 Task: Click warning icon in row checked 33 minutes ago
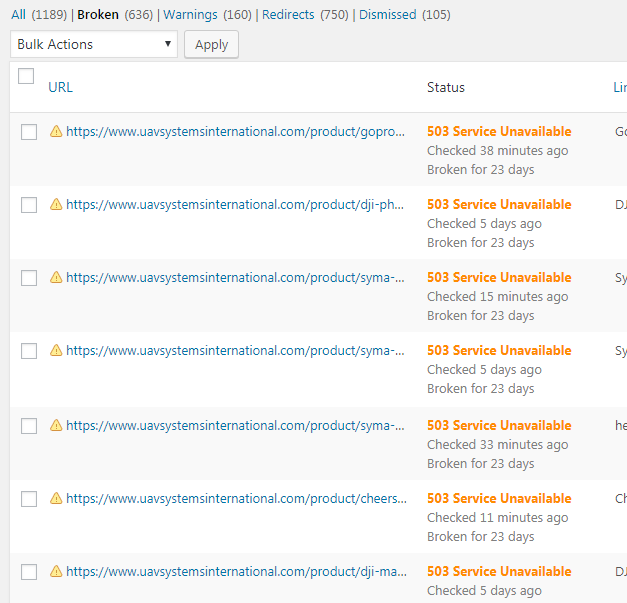(x=56, y=425)
